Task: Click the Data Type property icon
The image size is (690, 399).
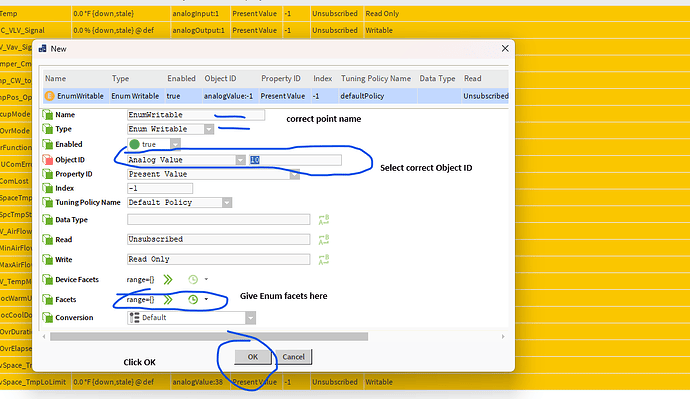Action: tap(48, 220)
